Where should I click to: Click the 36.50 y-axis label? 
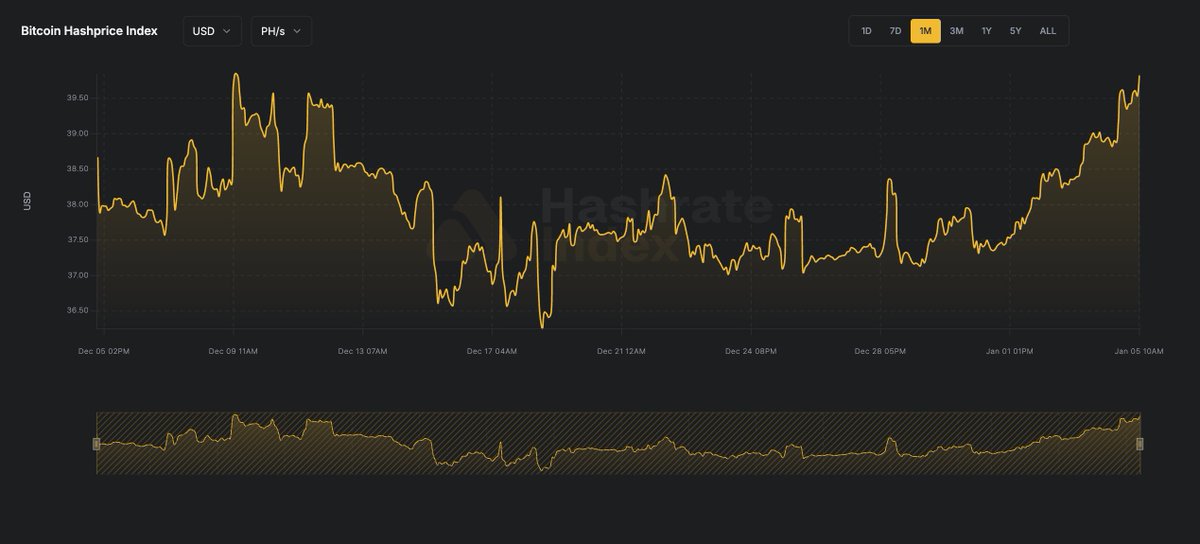(x=77, y=310)
